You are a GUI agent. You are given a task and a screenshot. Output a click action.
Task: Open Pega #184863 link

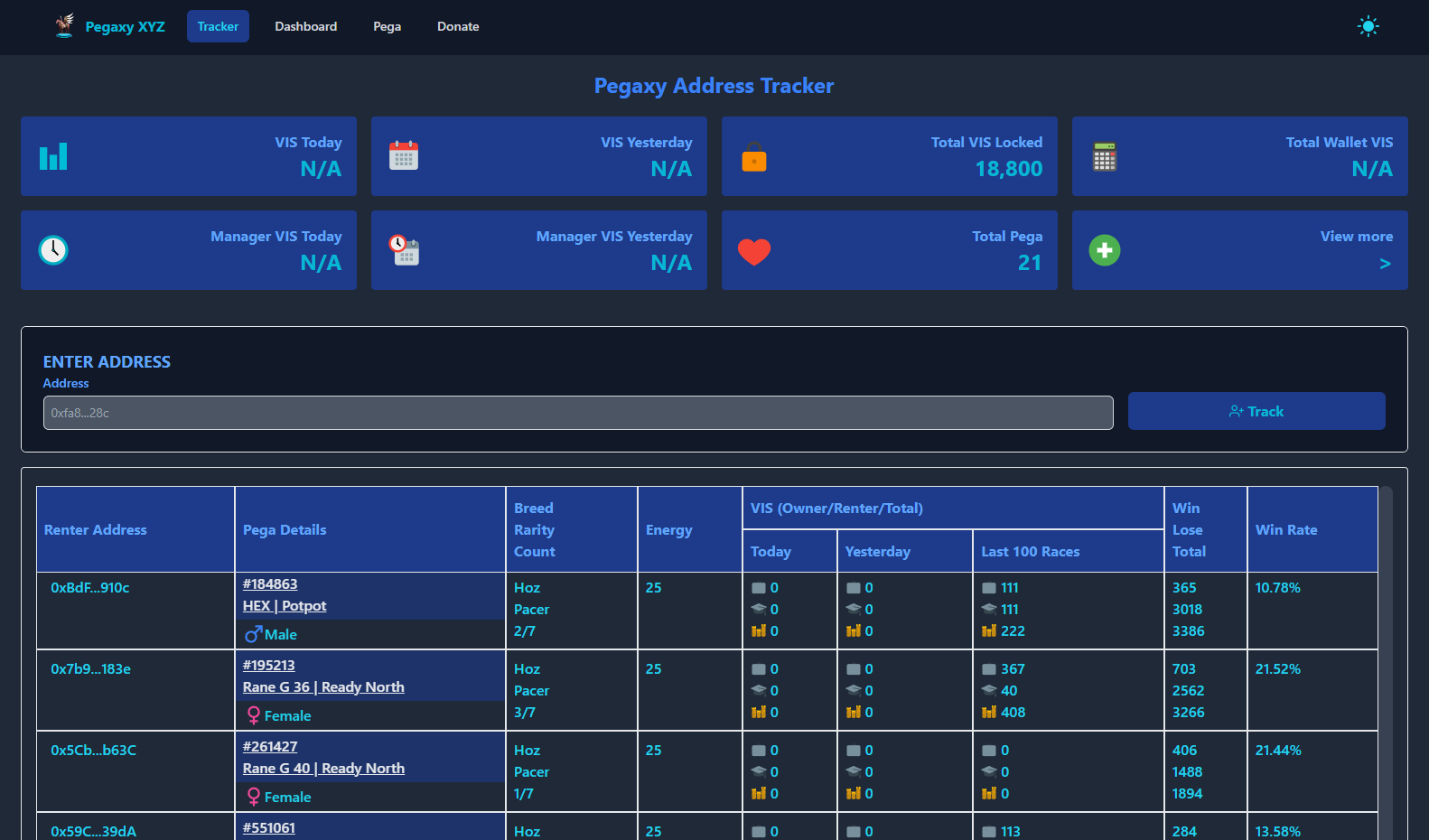click(270, 584)
